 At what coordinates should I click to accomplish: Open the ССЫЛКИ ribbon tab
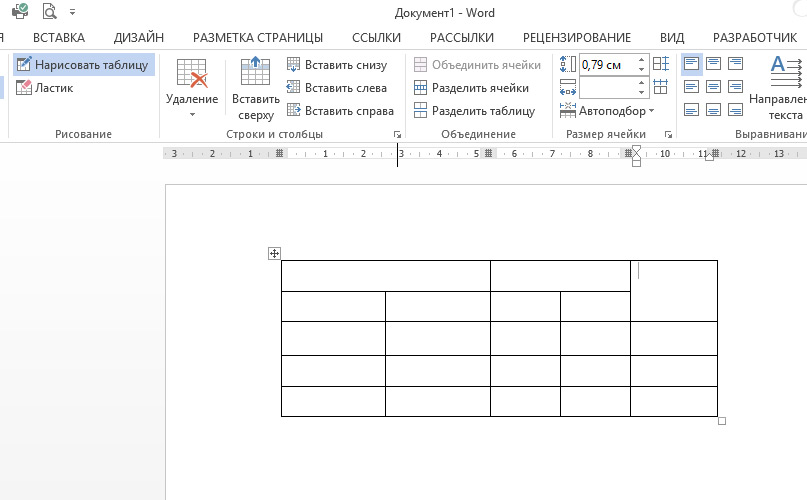pyautogui.click(x=376, y=38)
